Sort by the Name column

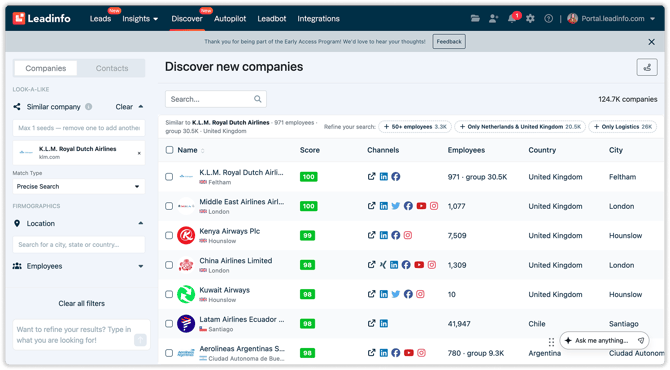[x=191, y=150]
